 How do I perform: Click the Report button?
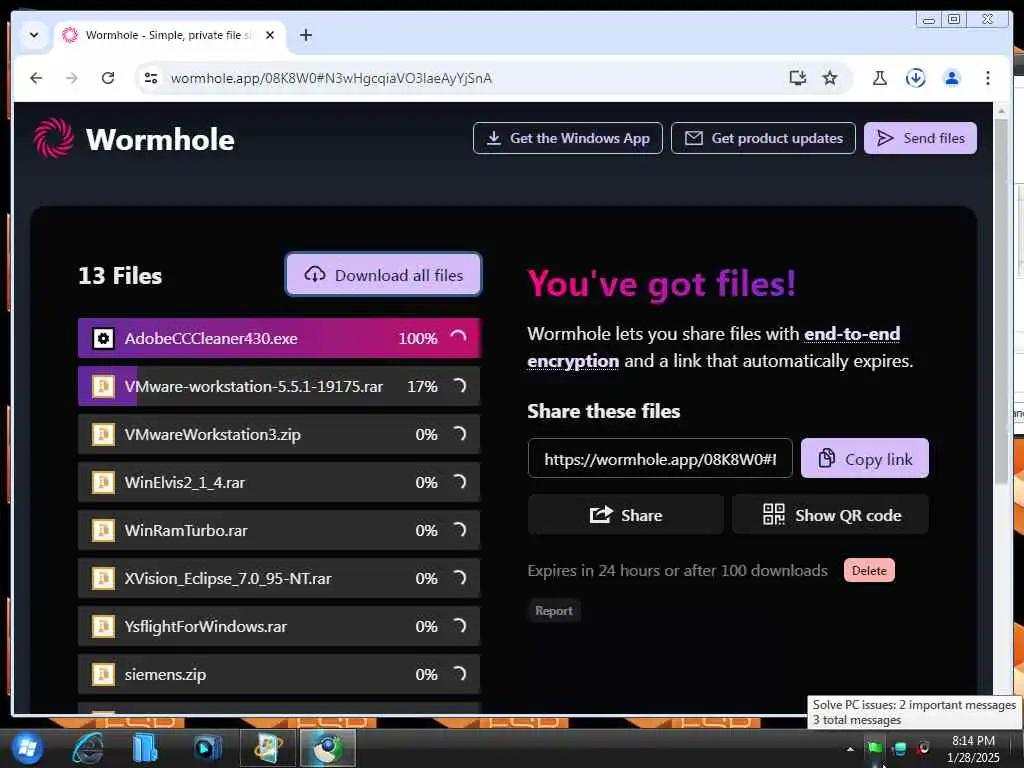click(554, 611)
